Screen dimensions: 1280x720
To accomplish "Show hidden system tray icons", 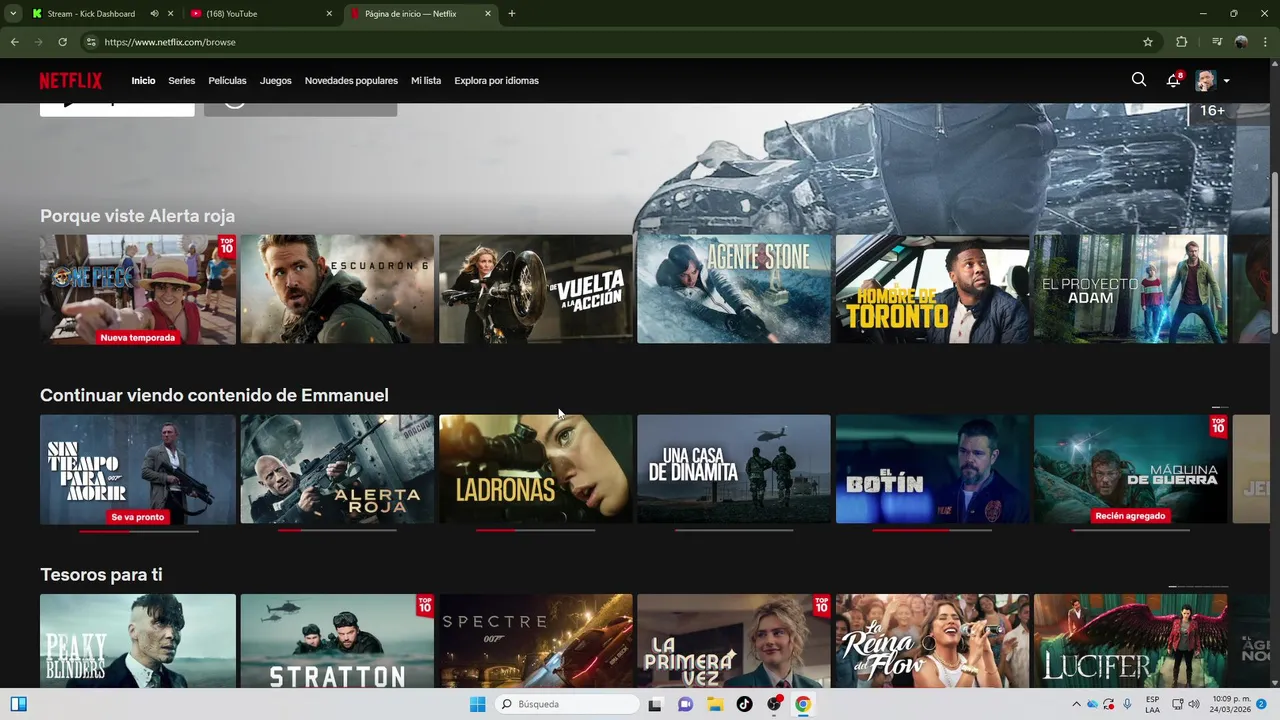I will [1076, 704].
